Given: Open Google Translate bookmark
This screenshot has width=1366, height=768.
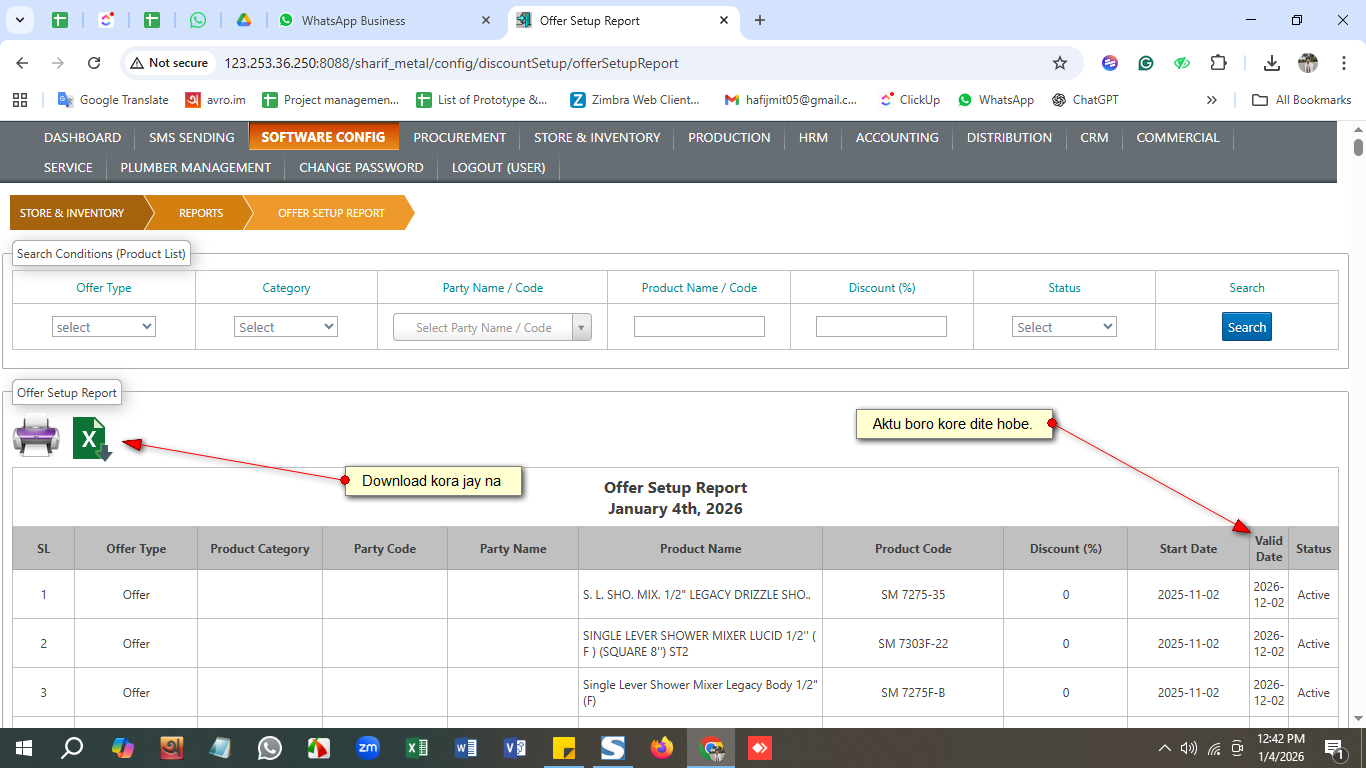Looking at the screenshot, I should coord(113,100).
